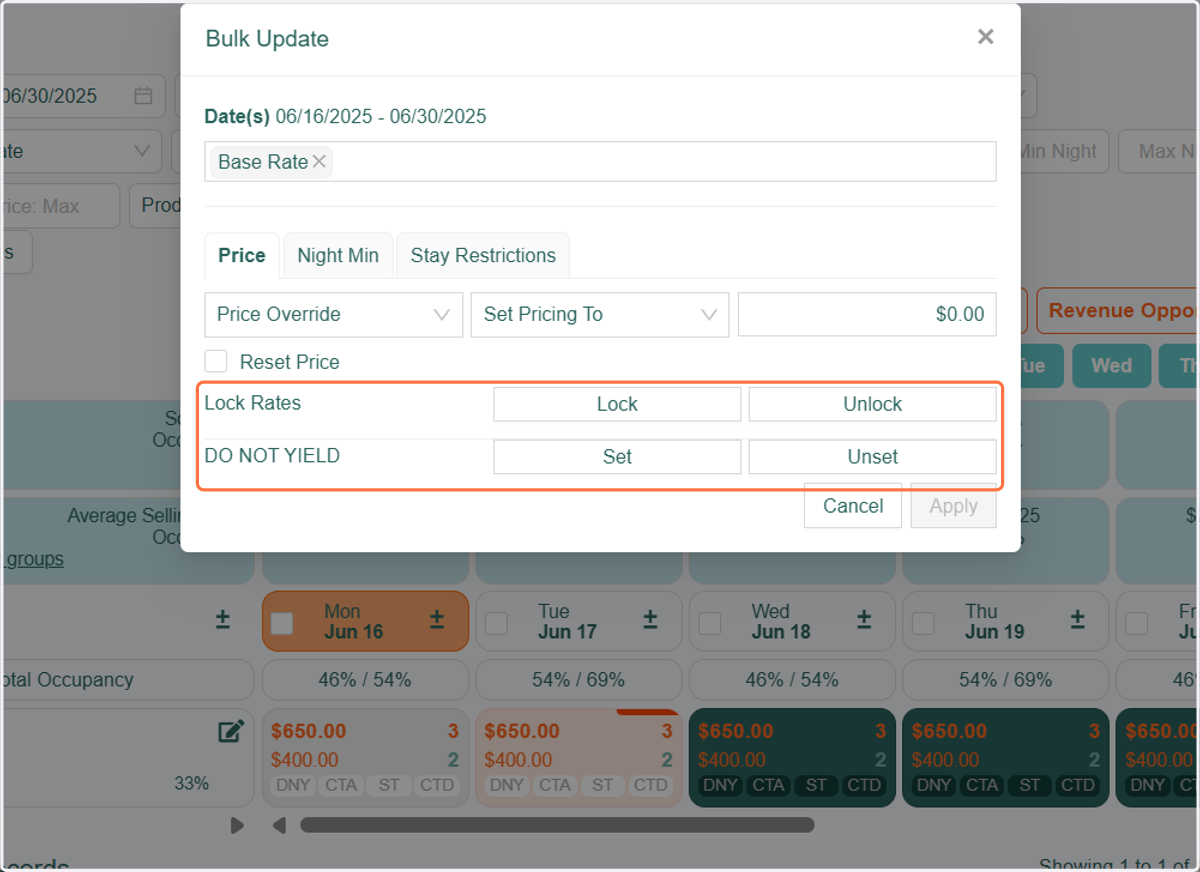The width and height of the screenshot is (1200, 872).
Task: Click the $0.00 price input field
Action: (x=867, y=314)
